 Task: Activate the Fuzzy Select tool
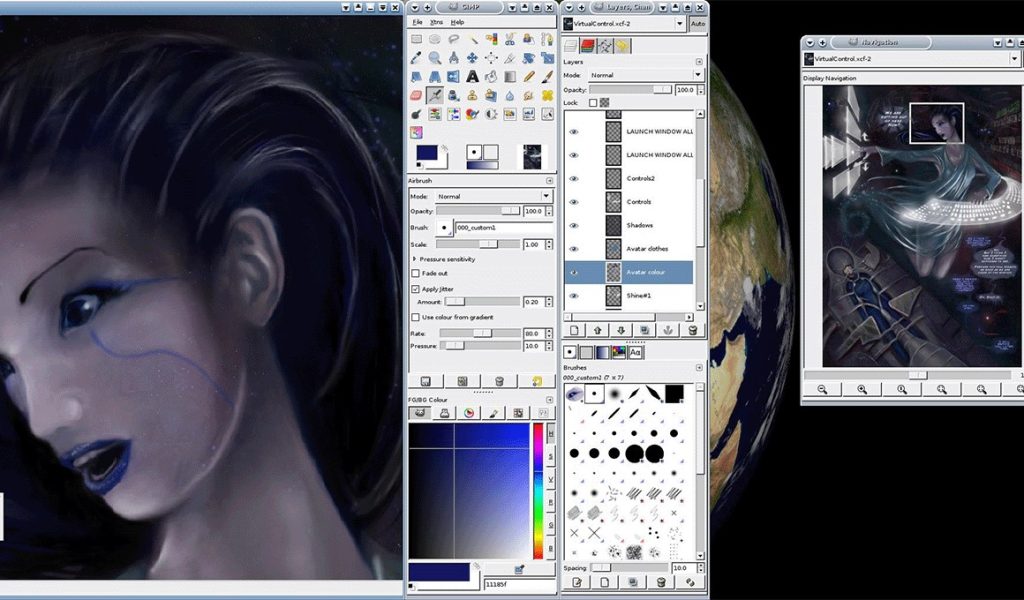coord(473,38)
